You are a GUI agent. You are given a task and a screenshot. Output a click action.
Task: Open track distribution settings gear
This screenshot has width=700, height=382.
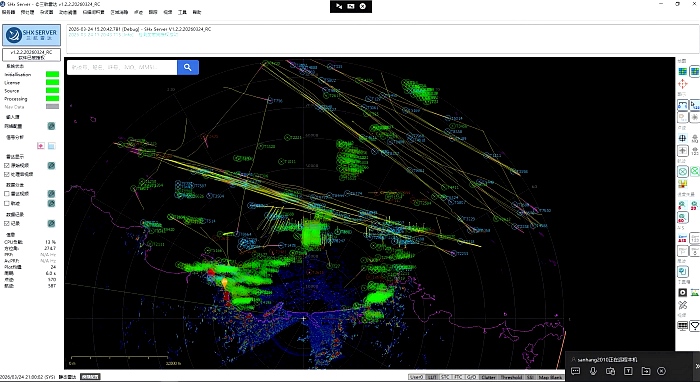[x=51, y=203]
